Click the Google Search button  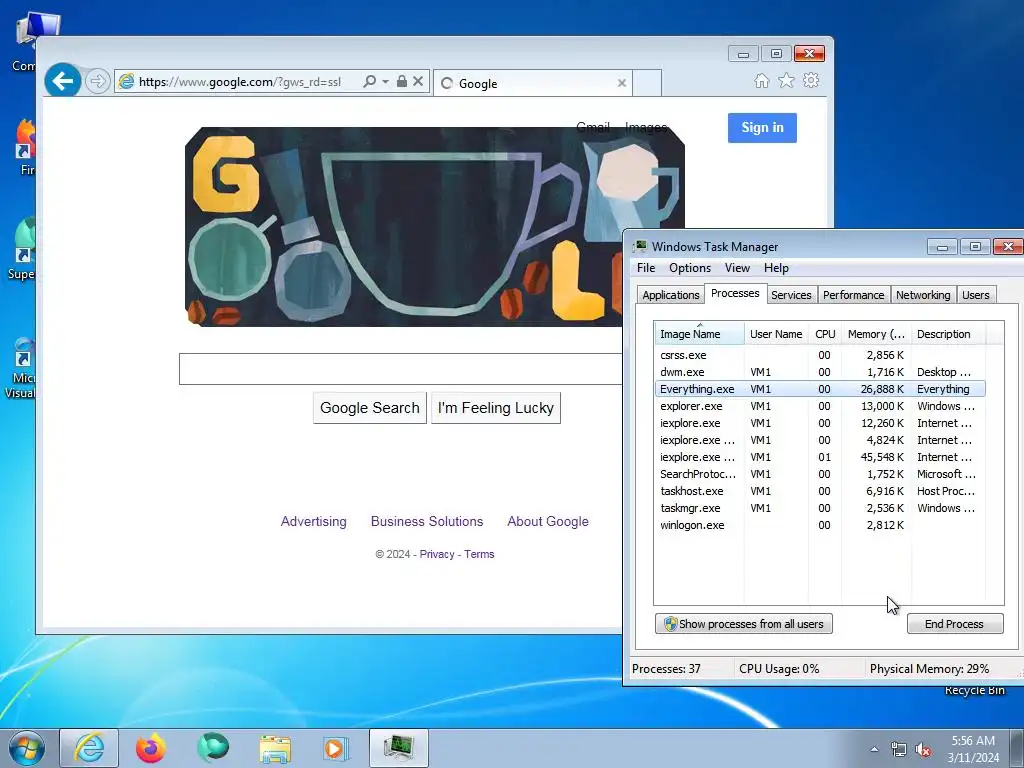click(370, 408)
